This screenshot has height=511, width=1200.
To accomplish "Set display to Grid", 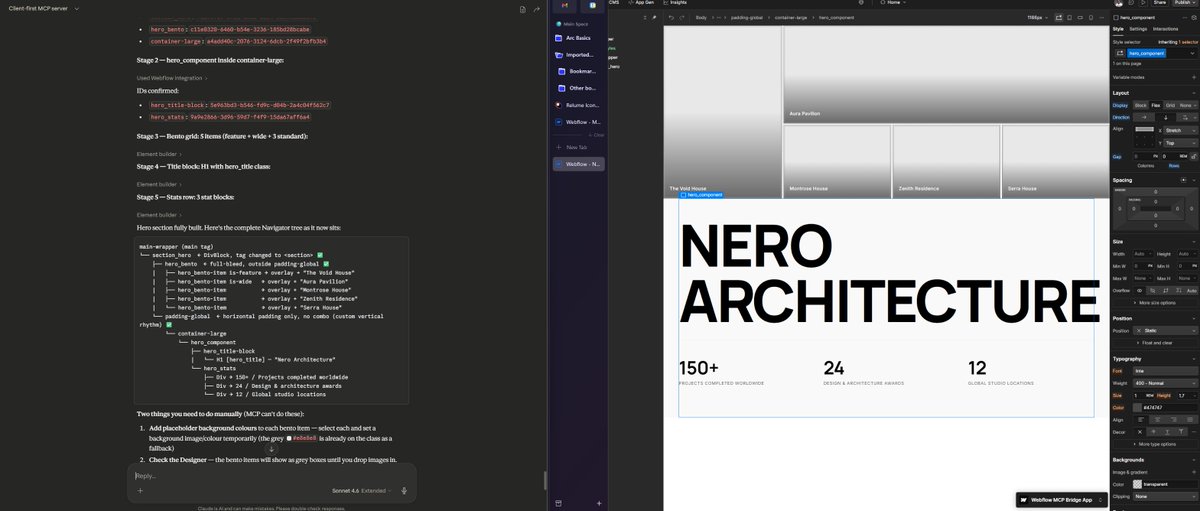I will [x=1170, y=105].
